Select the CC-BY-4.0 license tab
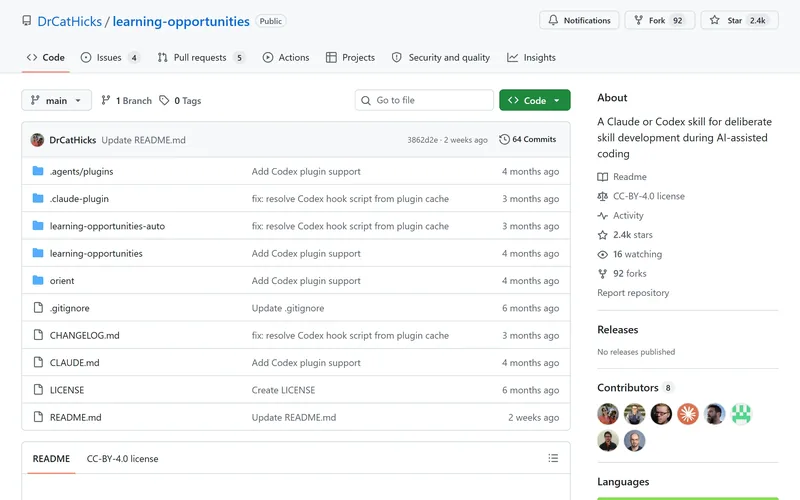 pos(122,459)
